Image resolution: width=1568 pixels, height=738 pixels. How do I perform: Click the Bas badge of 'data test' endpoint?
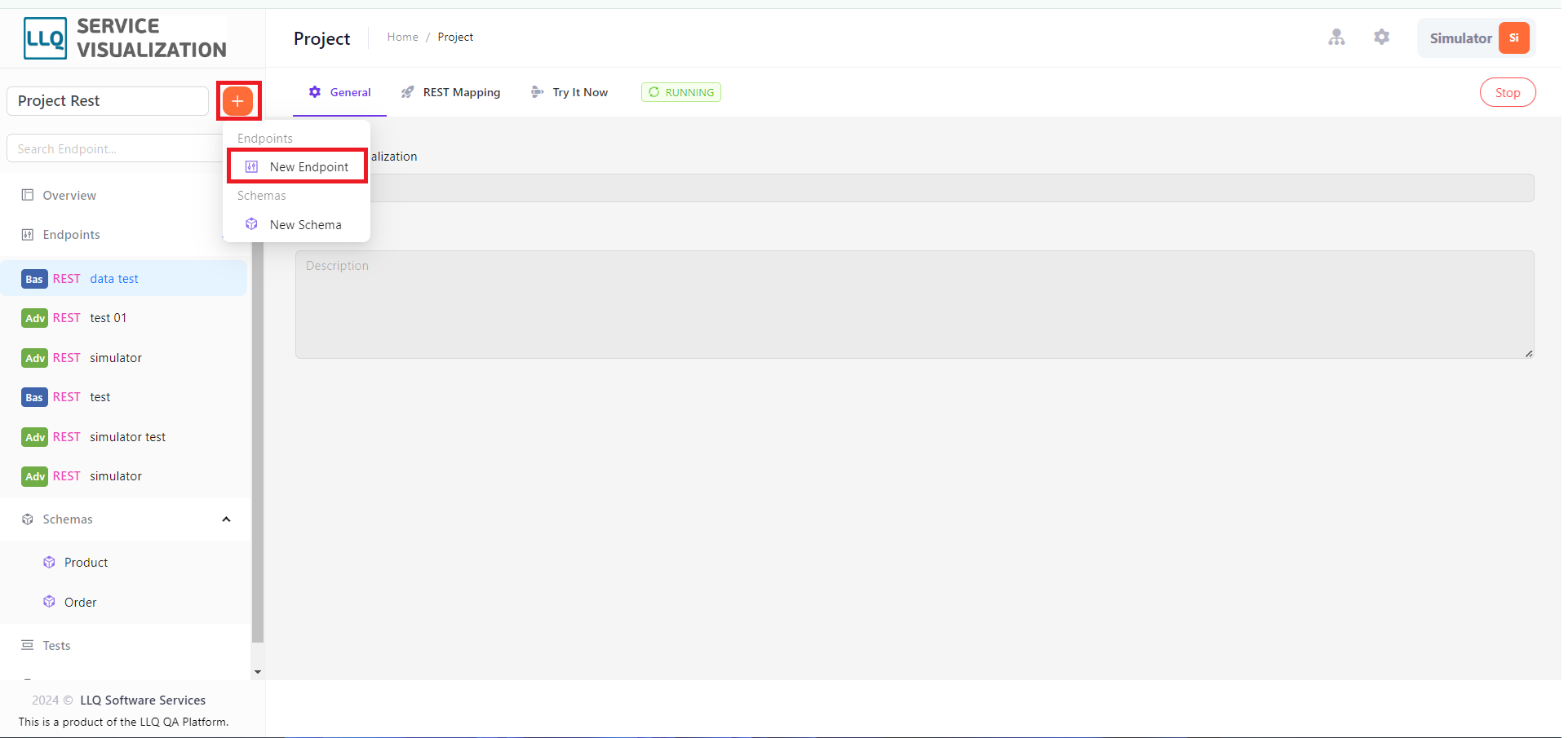[x=34, y=279]
